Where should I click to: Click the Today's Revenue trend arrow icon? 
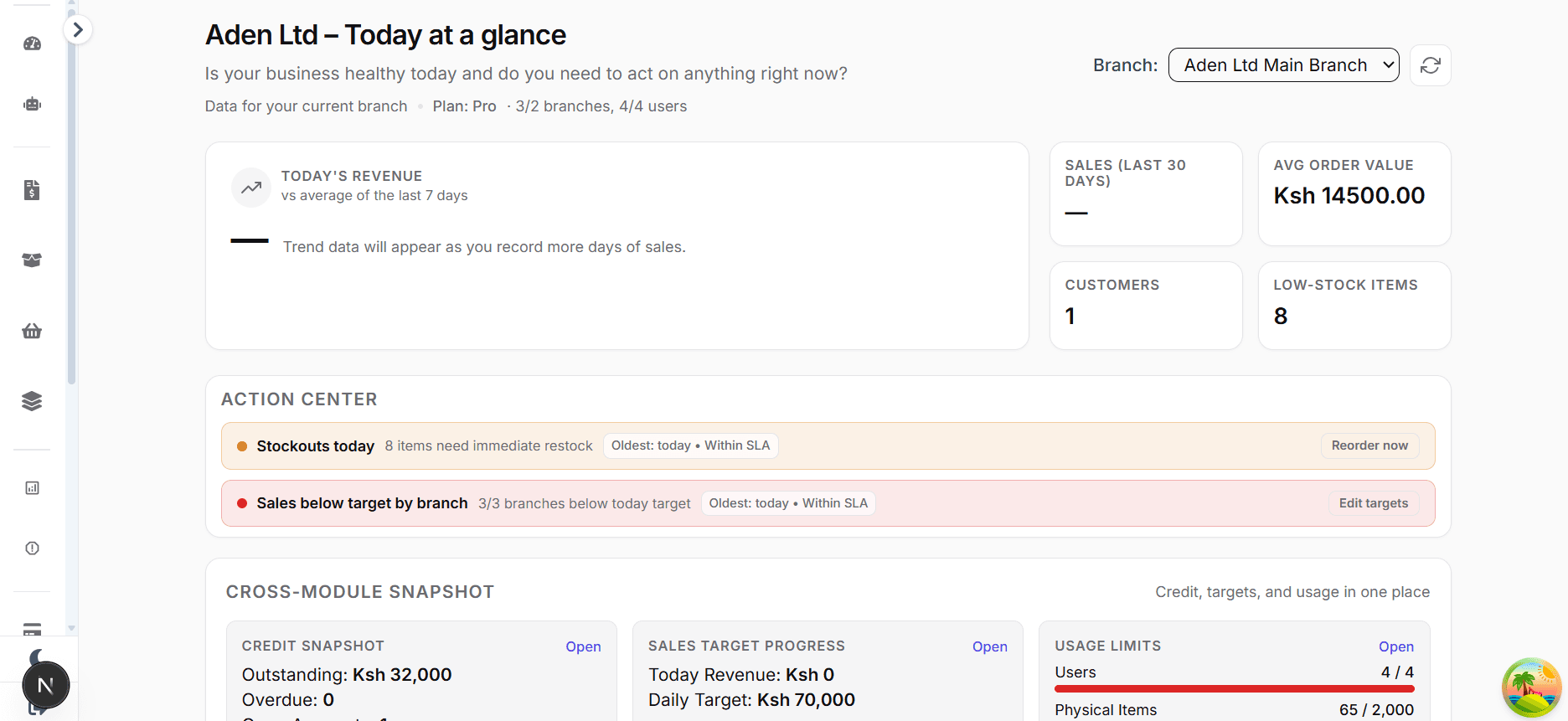pos(251,188)
